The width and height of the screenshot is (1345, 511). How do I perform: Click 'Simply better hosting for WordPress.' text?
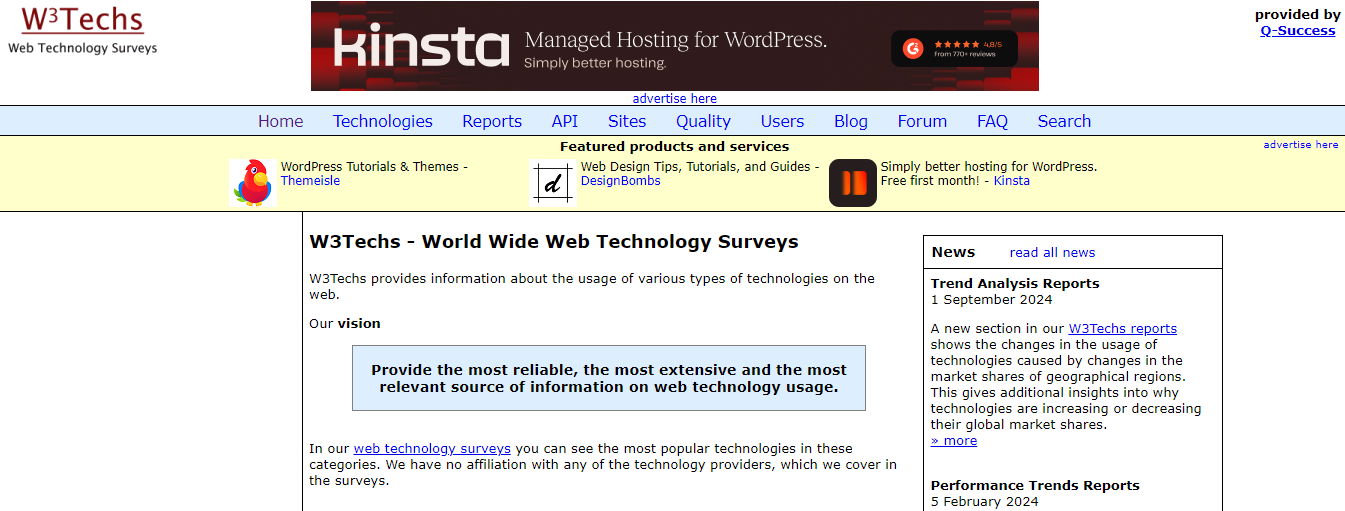point(989,167)
